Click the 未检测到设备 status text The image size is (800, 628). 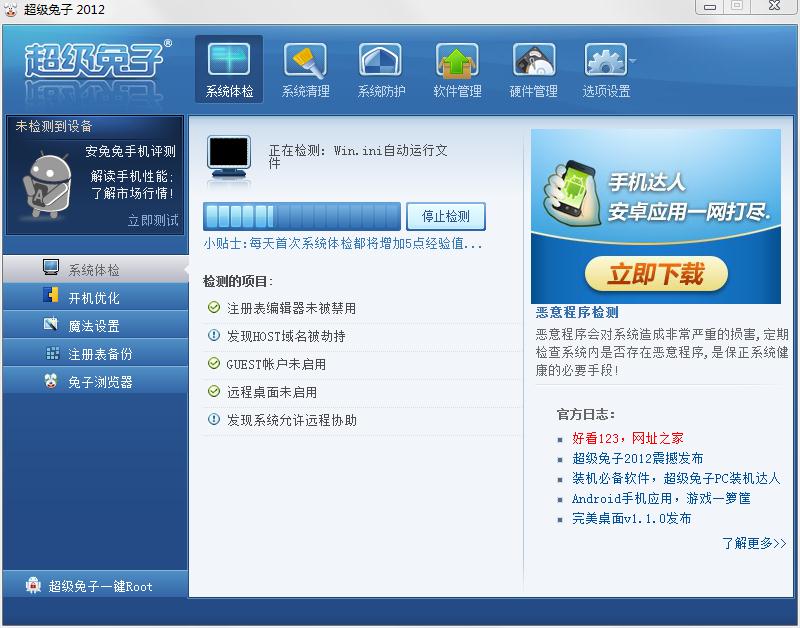tap(54, 126)
